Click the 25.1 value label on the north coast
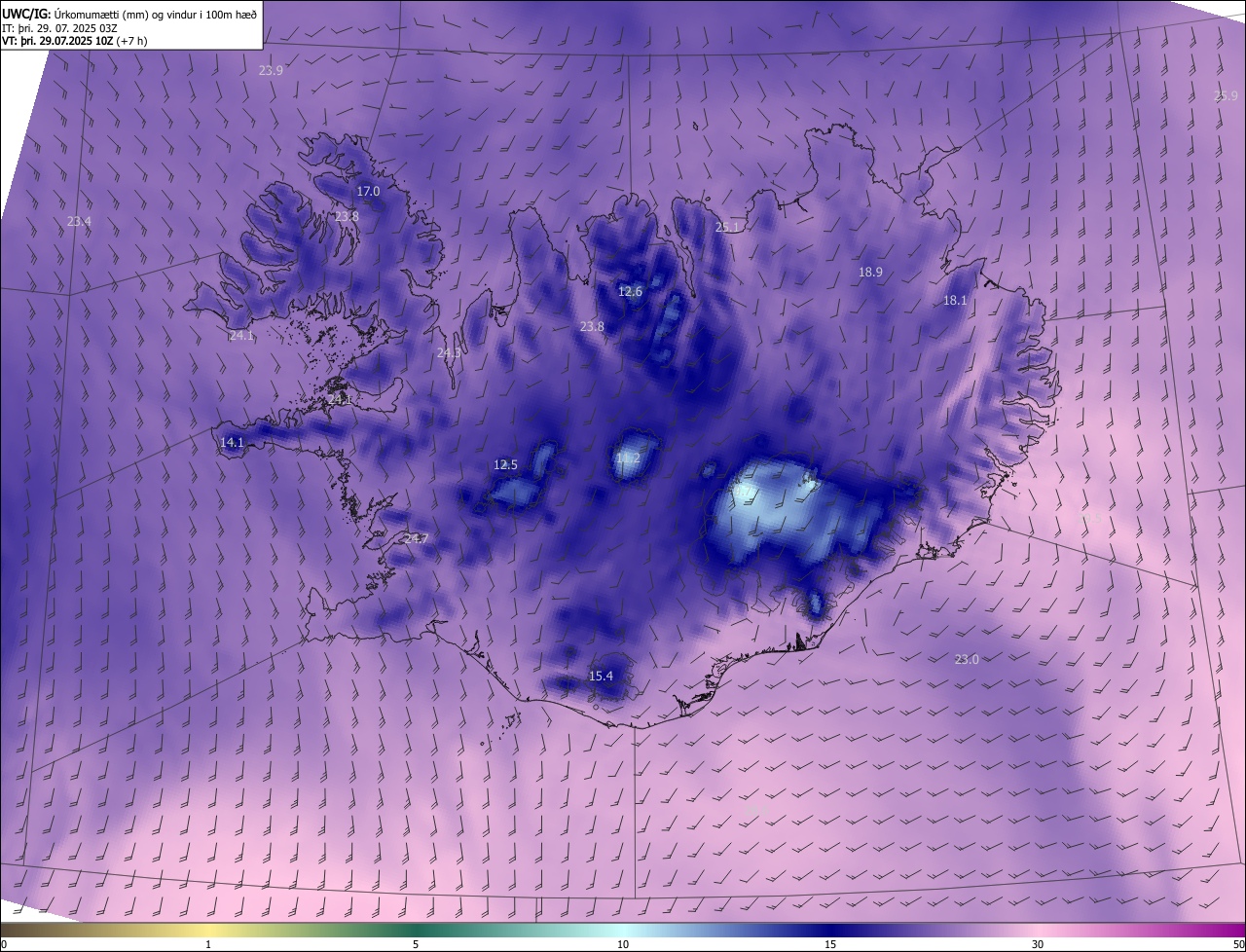Screen dimensions: 1246x952 [x=727, y=227]
